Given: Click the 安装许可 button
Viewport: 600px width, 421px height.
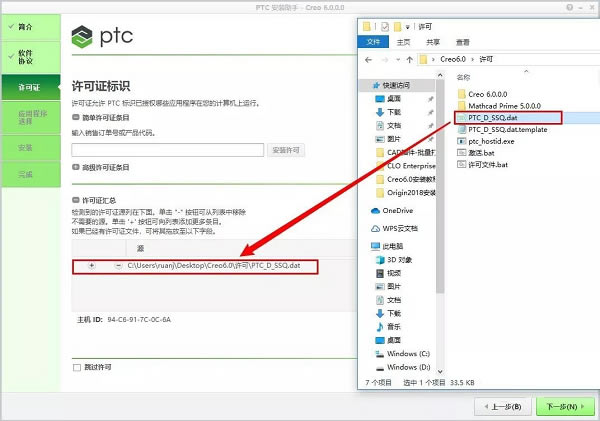Looking at the screenshot, I should click(x=286, y=150).
